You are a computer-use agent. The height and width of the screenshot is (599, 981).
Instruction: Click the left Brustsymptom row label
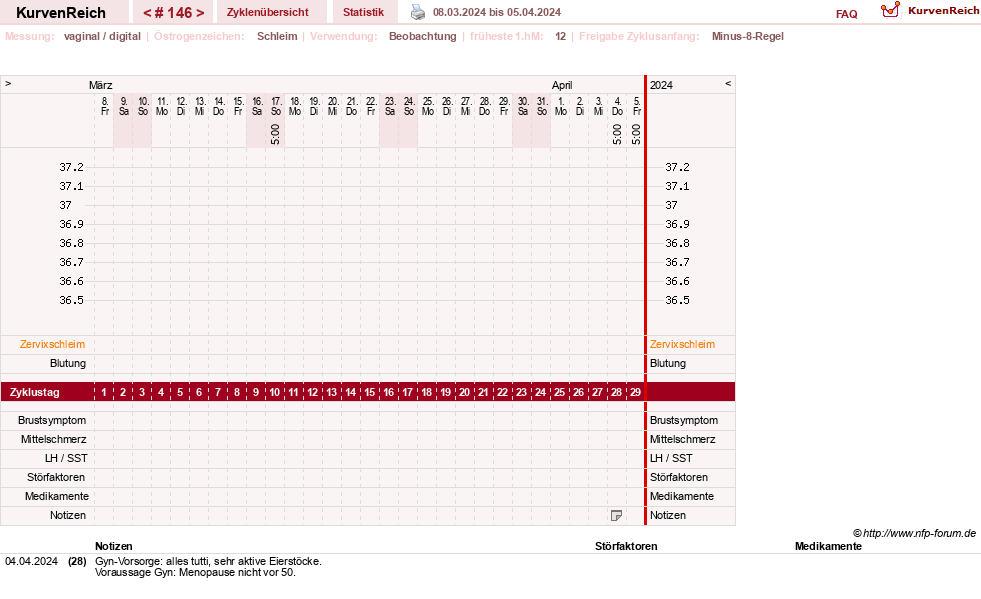pyautogui.click(x=52, y=420)
